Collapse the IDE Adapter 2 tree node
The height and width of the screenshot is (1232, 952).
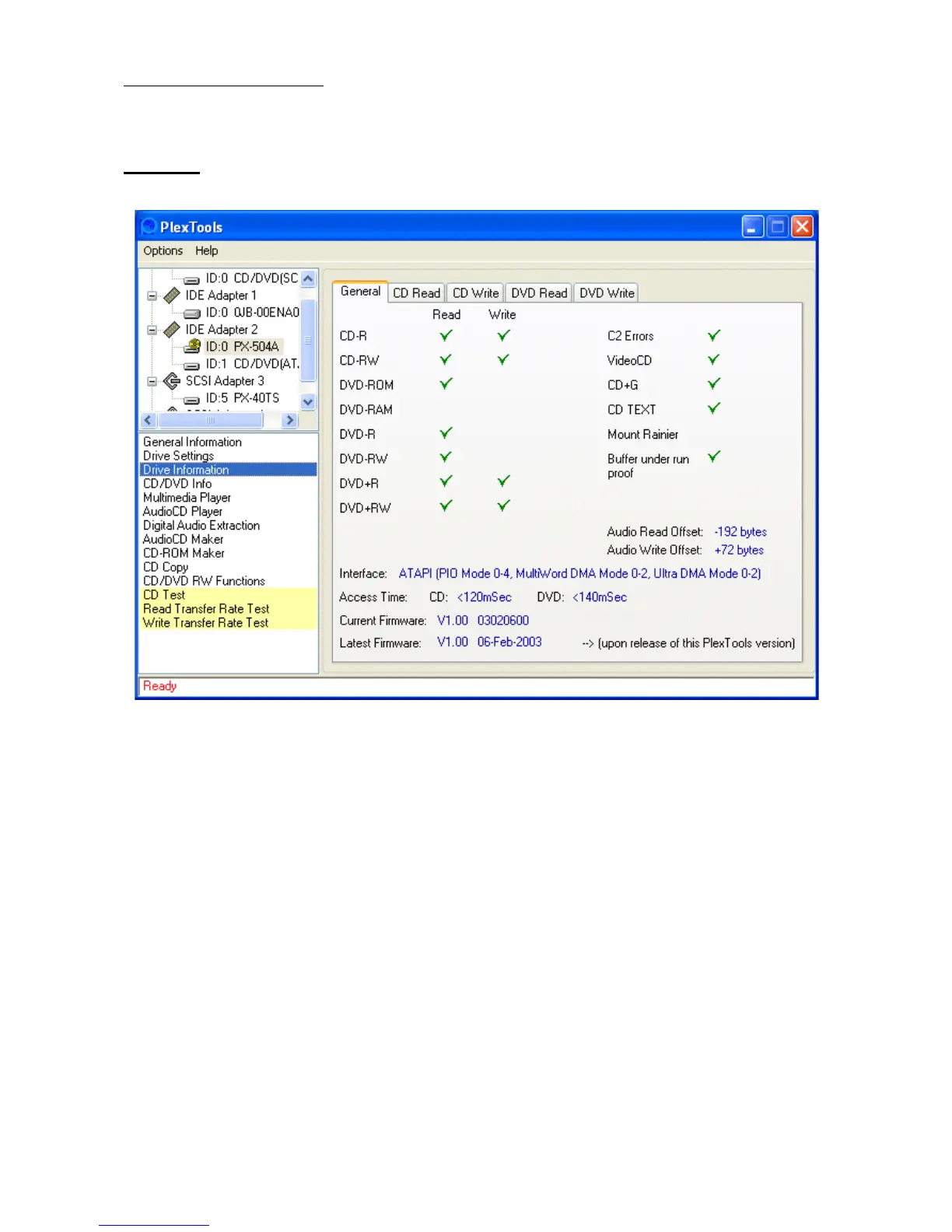152,330
